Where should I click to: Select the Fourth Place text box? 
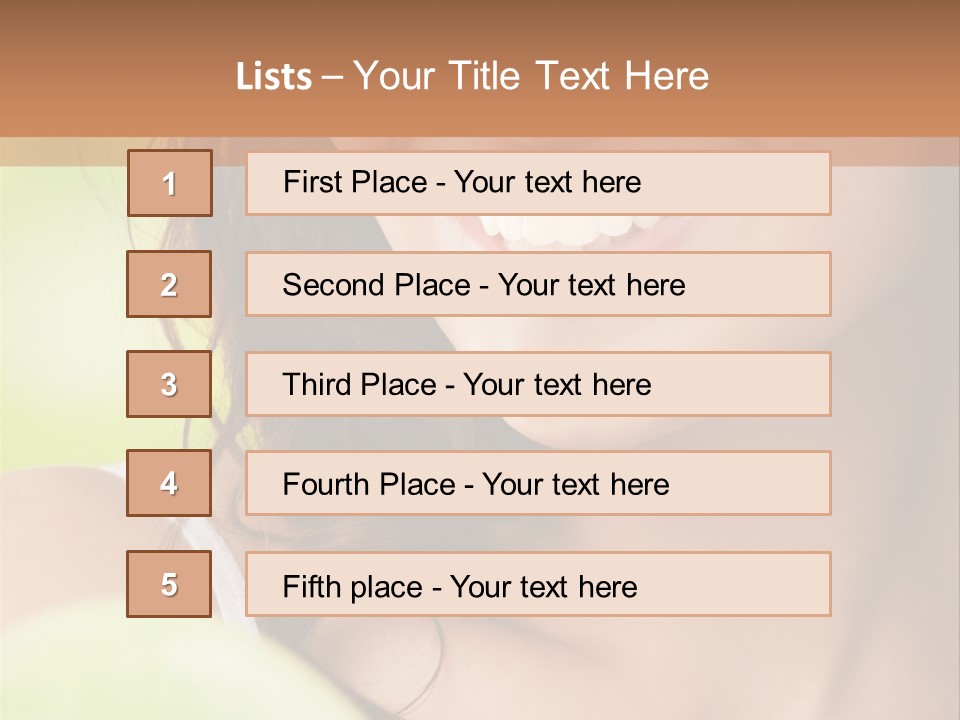[x=538, y=484]
